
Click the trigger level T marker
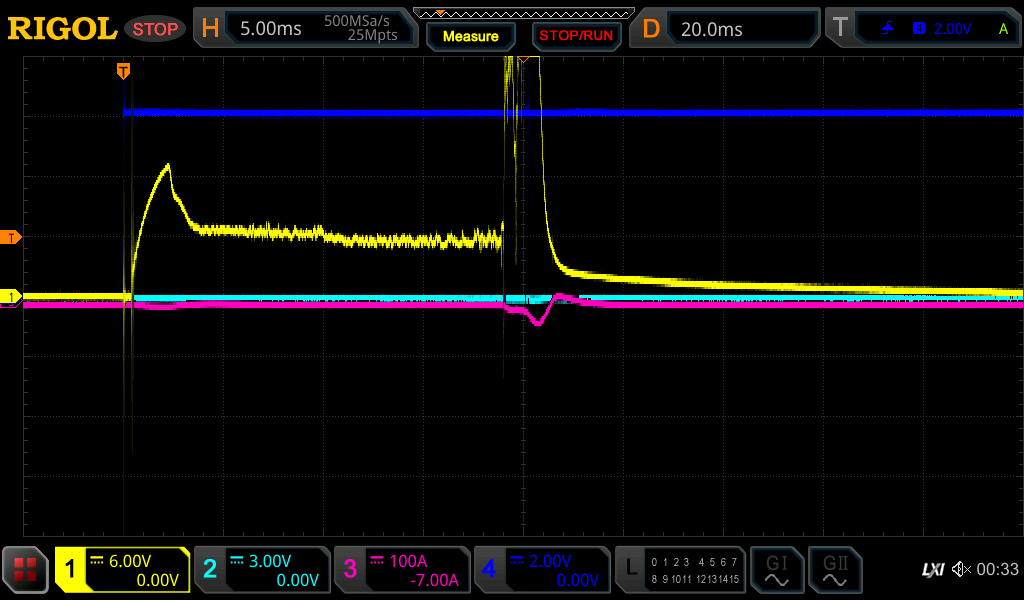click(13, 237)
